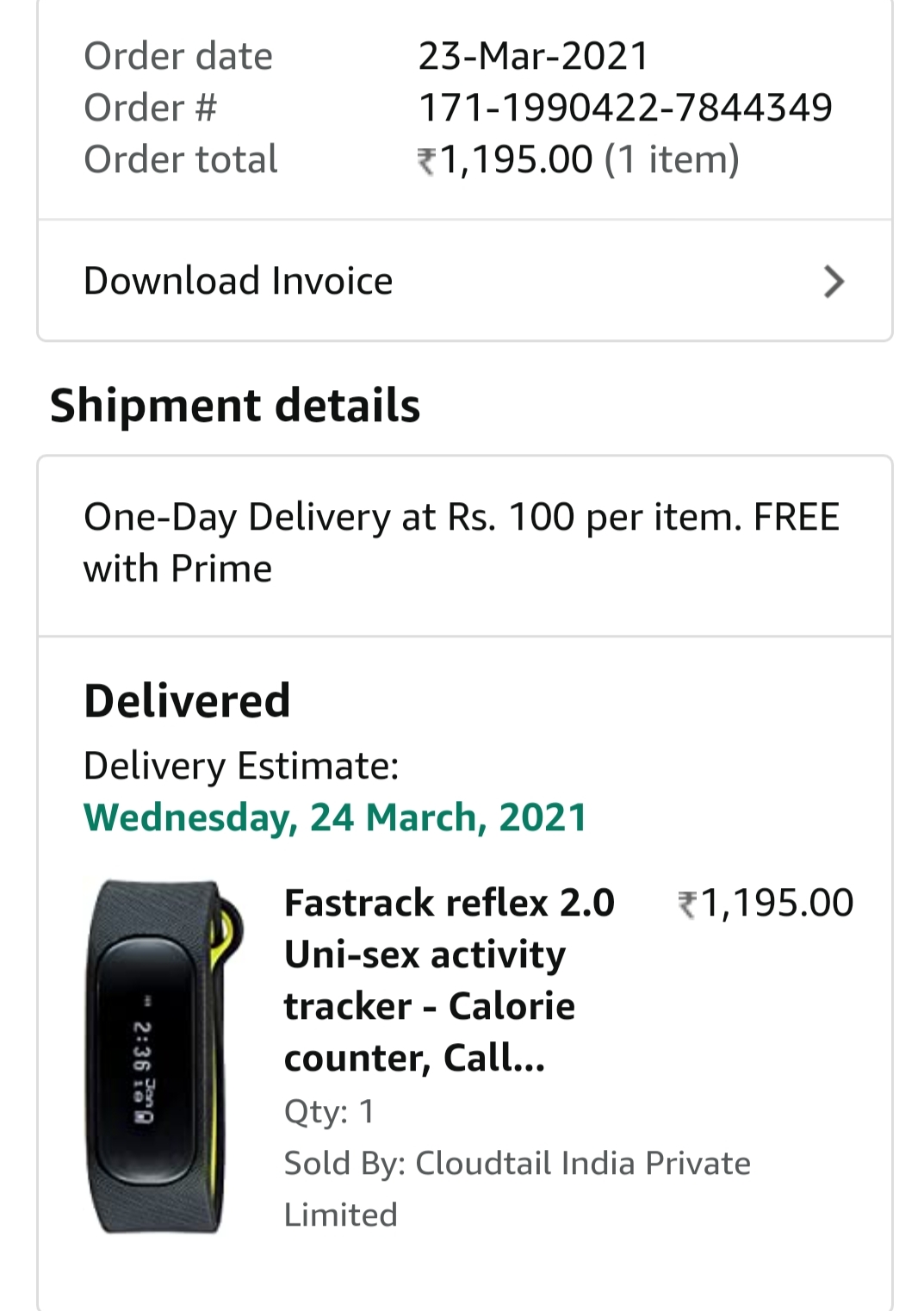Tap the rupee symbol in order total
The height and width of the screenshot is (1311, 924).
427,161
